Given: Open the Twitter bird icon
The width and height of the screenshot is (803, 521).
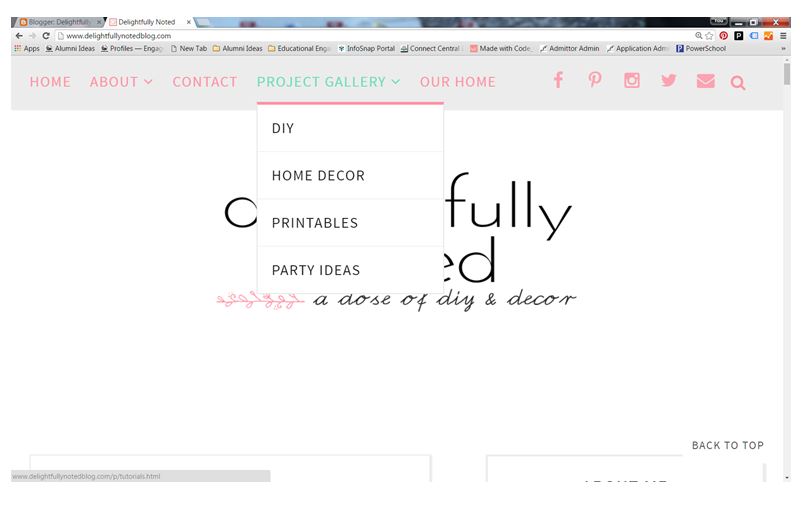Looking at the screenshot, I should click(668, 80).
